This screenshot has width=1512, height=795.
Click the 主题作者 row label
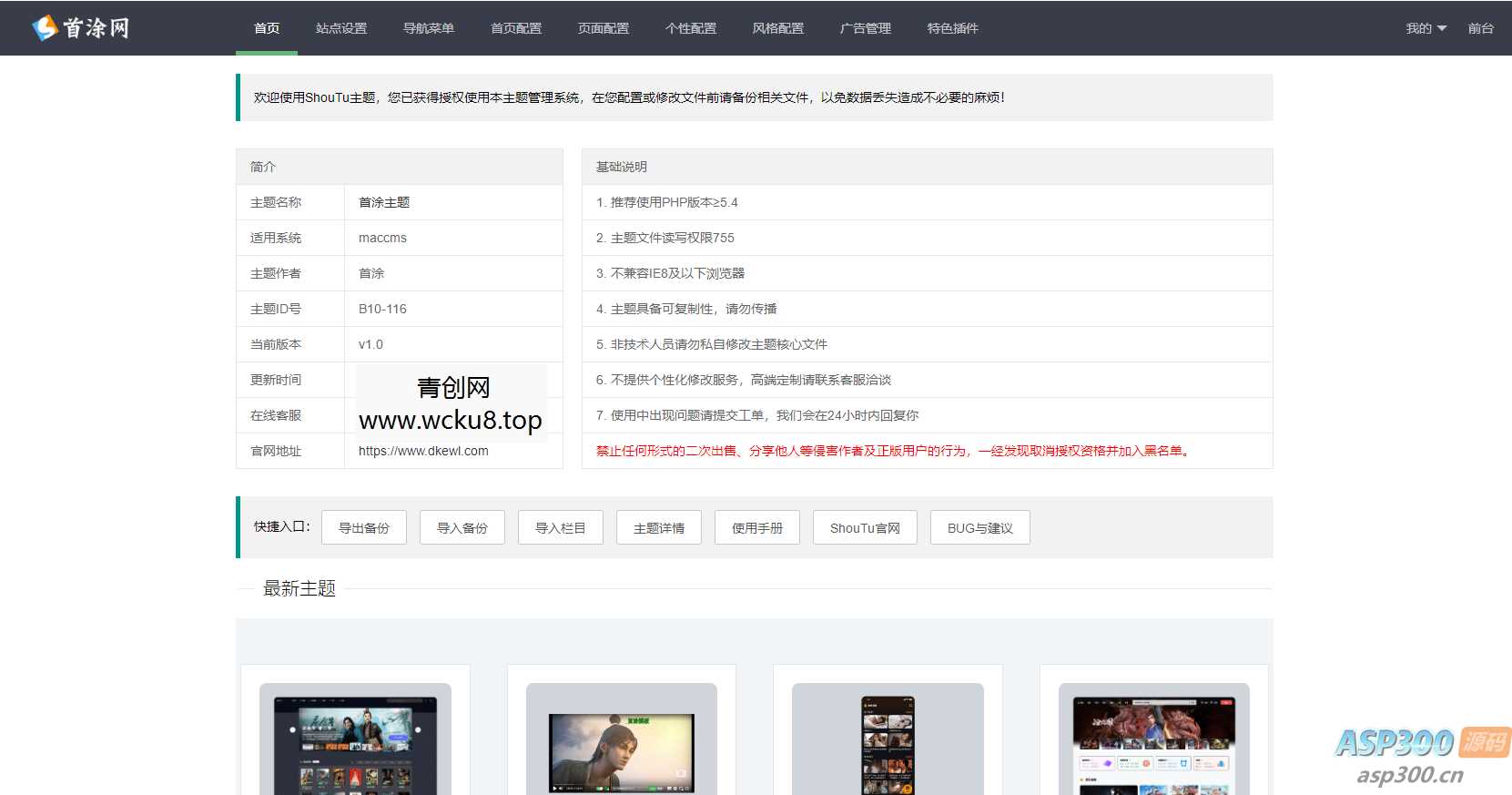[276, 273]
